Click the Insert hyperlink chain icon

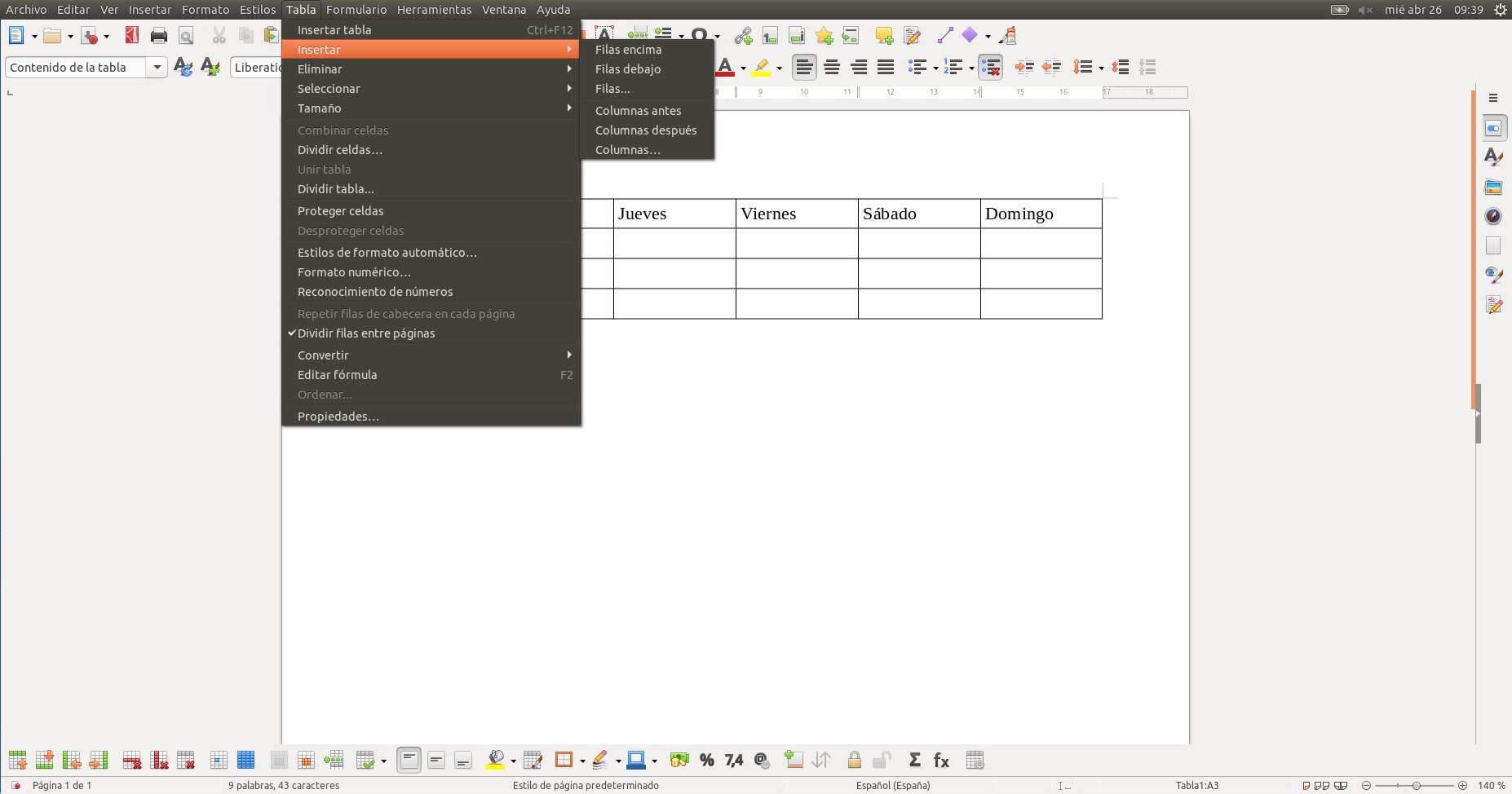743,36
